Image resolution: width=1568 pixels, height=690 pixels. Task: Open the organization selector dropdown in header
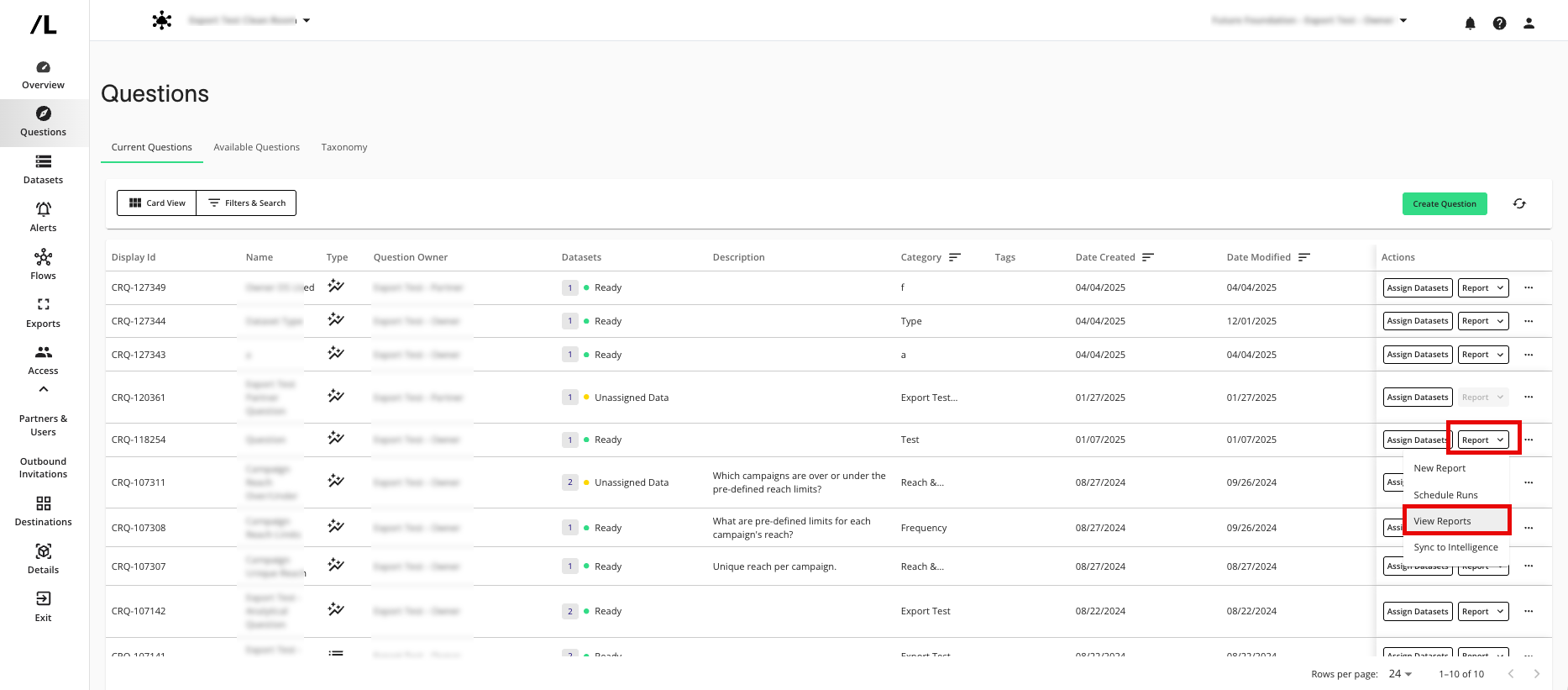(x=1309, y=20)
